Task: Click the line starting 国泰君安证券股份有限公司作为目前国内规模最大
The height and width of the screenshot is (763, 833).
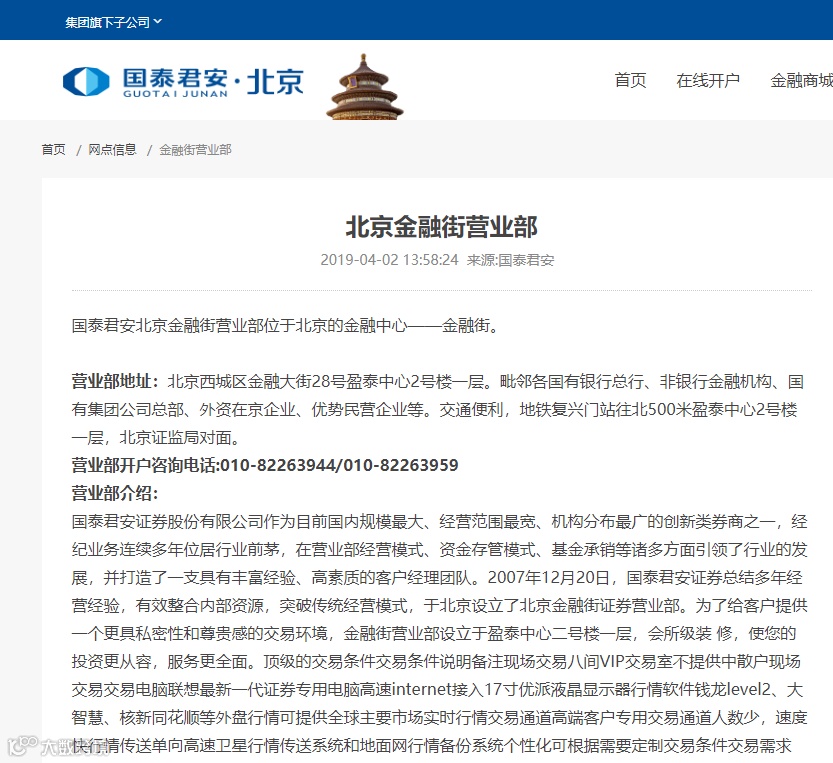Action: tap(439, 521)
